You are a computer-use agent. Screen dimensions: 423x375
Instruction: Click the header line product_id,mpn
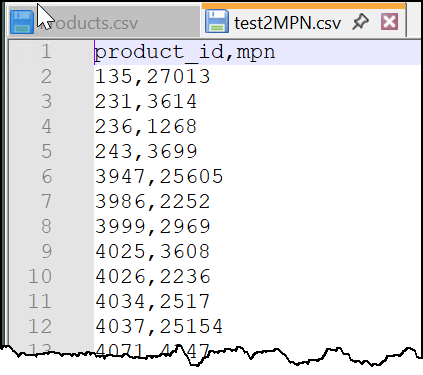[x=185, y=53]
